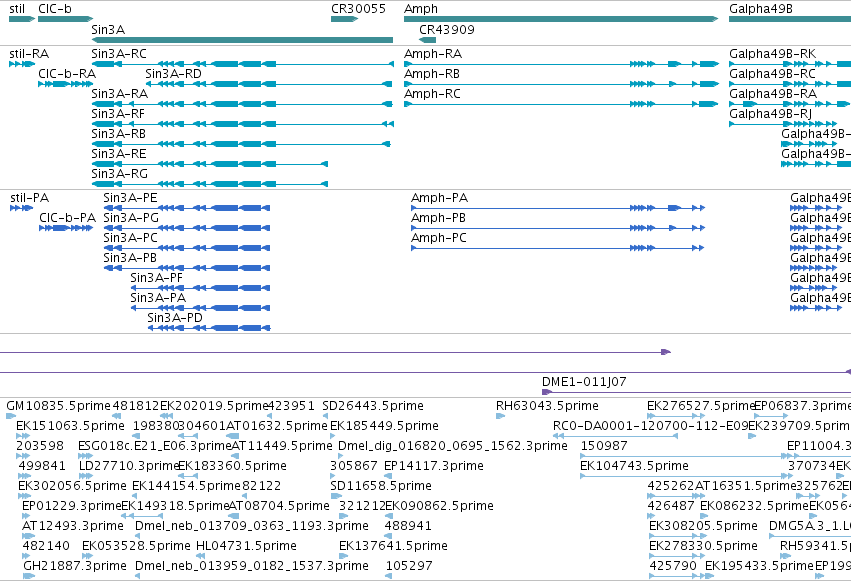Select the Galpha49B-RC transcript label

[772, 74]
